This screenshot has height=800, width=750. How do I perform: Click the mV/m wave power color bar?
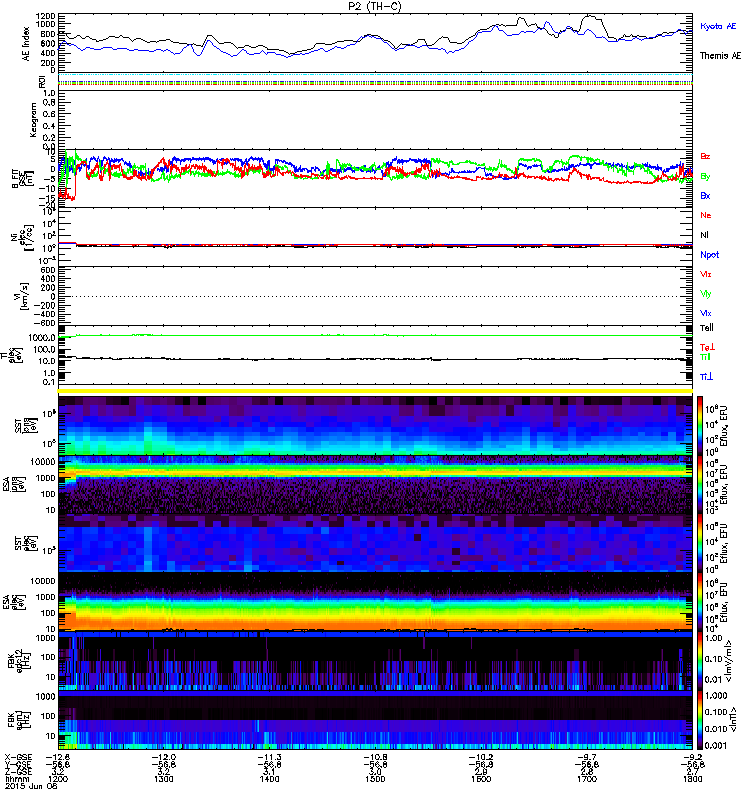tap(700, 661)
